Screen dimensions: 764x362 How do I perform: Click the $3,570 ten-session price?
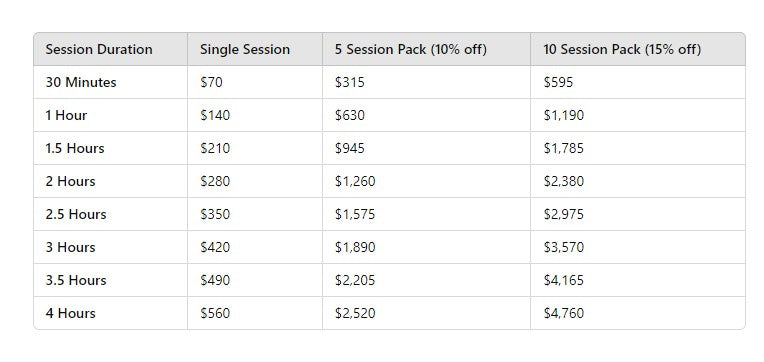point(563,248)
